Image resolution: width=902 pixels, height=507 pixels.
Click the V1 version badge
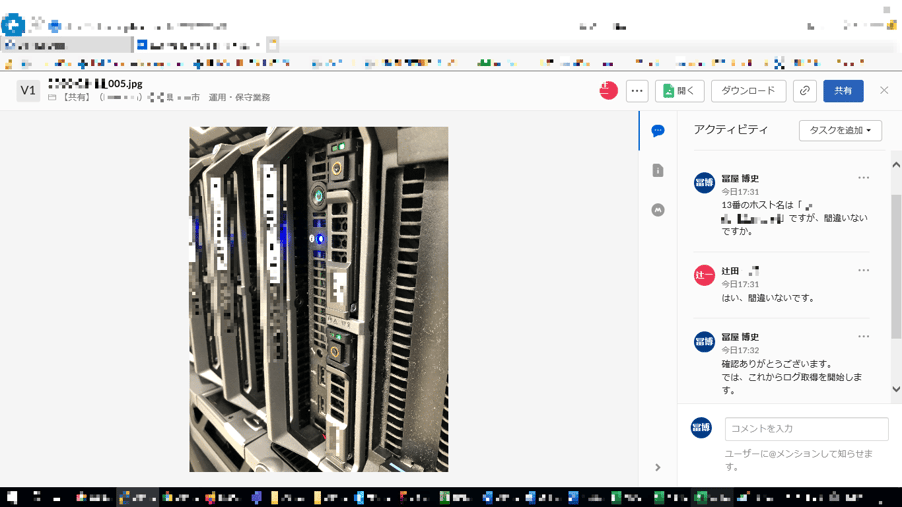click(28, 91)
